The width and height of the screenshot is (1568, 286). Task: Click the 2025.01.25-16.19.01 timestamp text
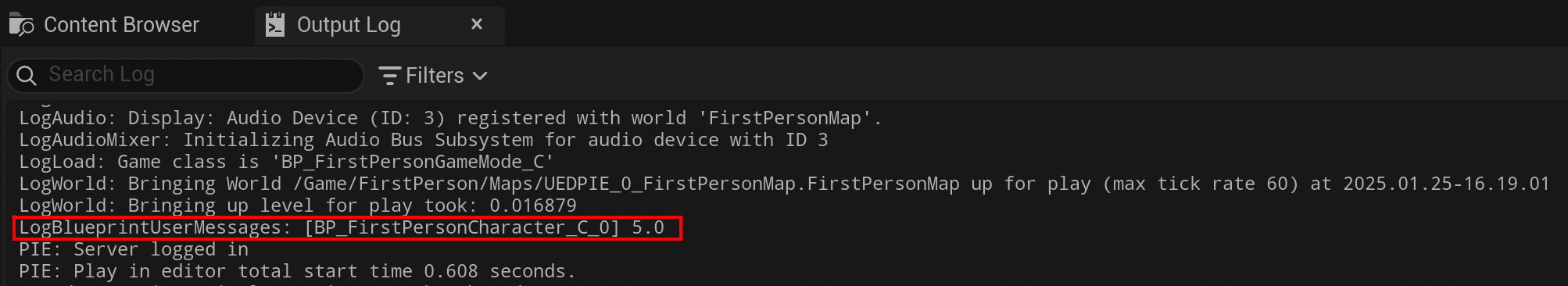(1446, 184)
